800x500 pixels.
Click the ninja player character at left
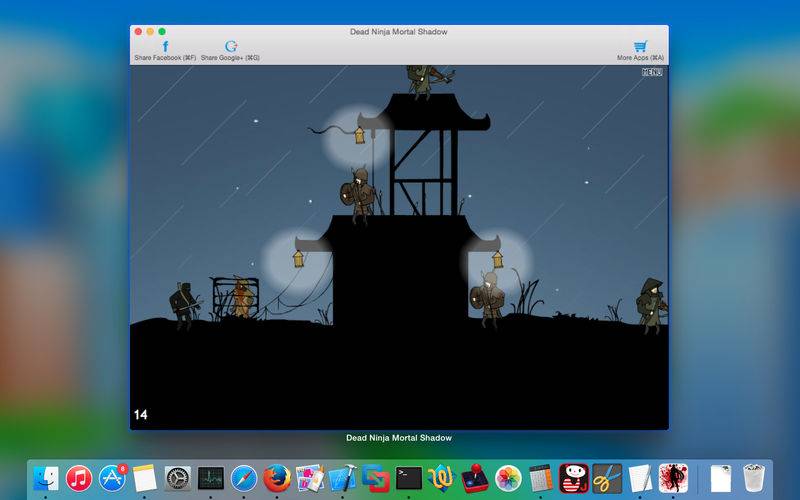coord(185,306)
